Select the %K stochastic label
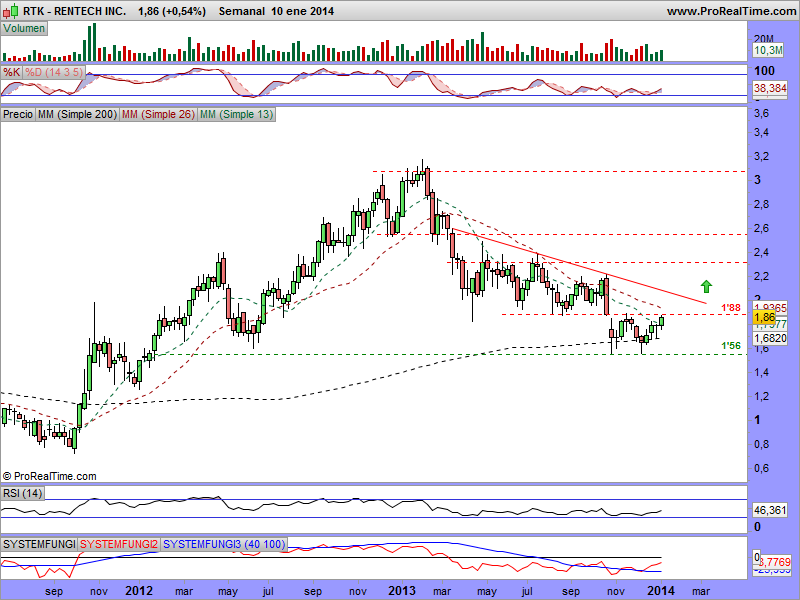The width and height of the screenshot is (800, 600). tap(11, 72)
